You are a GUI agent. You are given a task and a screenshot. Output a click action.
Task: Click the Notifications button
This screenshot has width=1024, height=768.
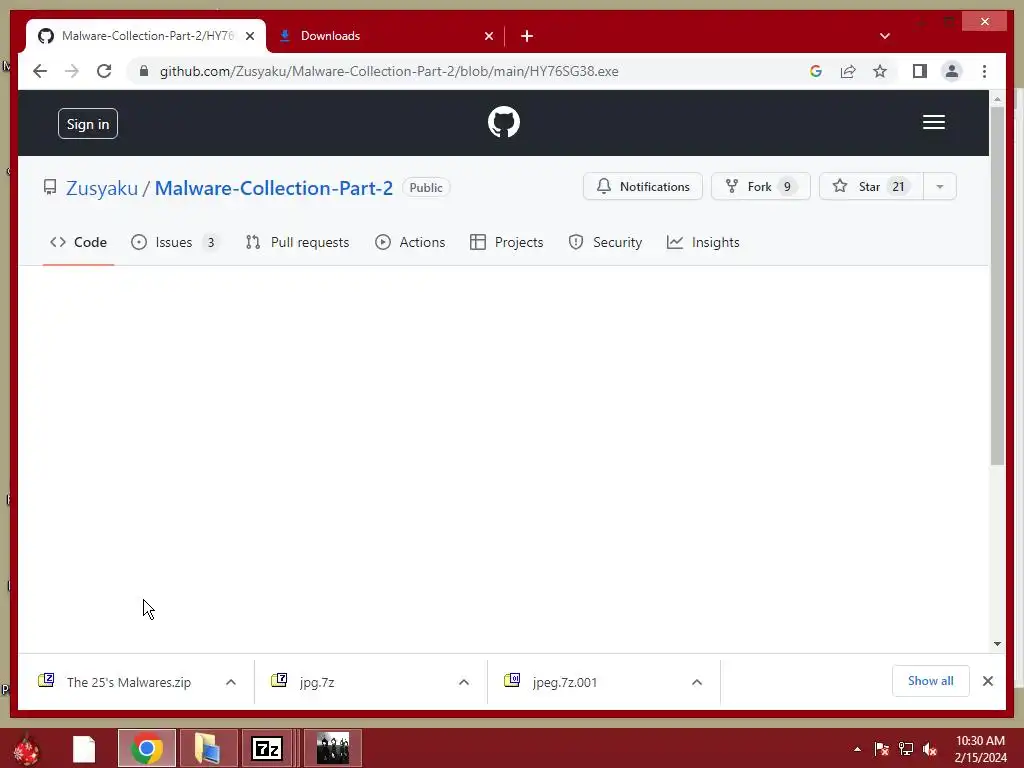tap(643, 187)
